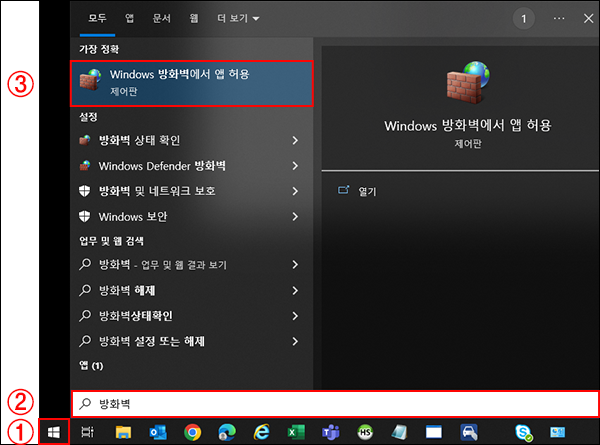Open the Windows Start button
The image size is (600, 445).
pos(54,432)
